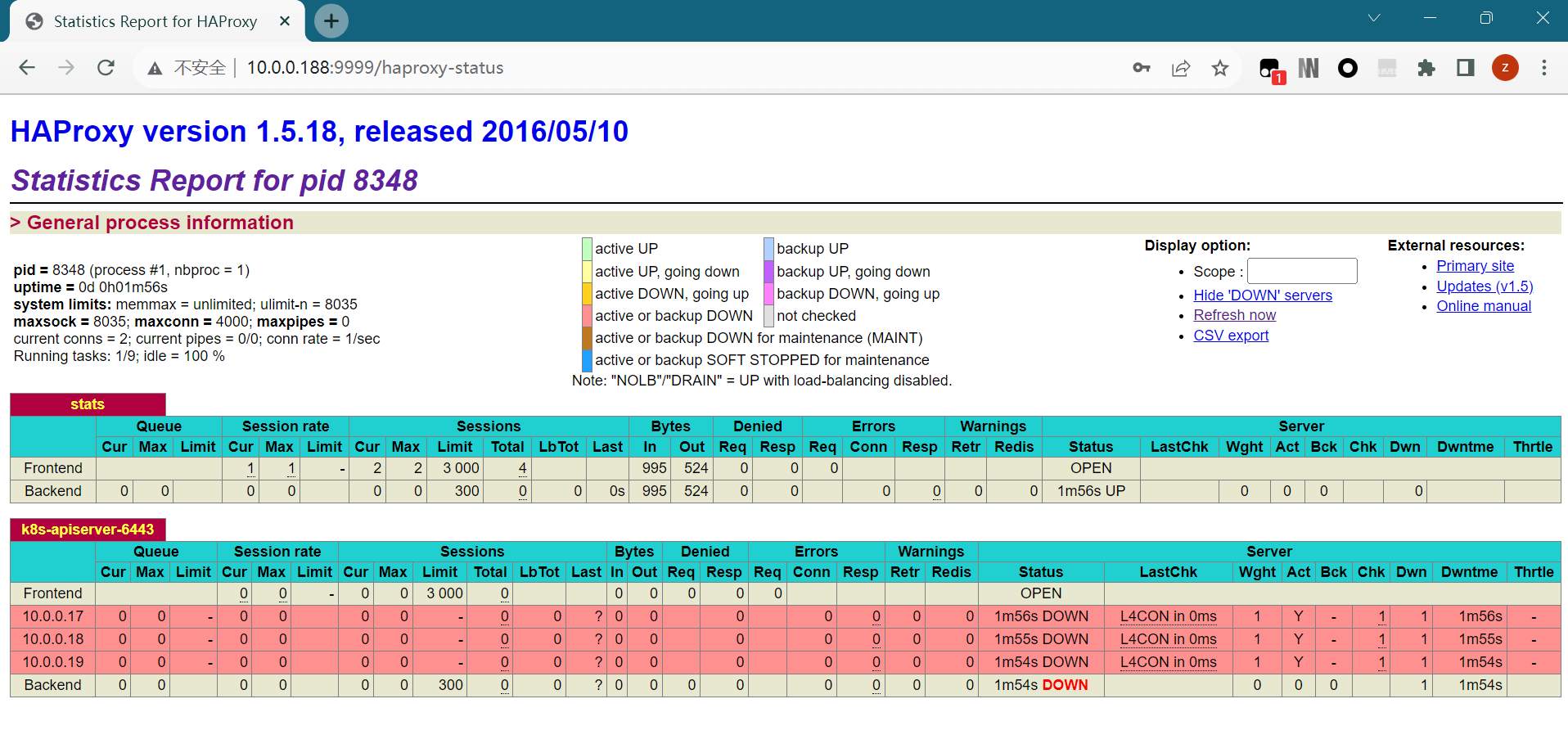The width and height of the screenshot is (1568, 744).
Task: Open the Primary site link
Action: 1475,266
